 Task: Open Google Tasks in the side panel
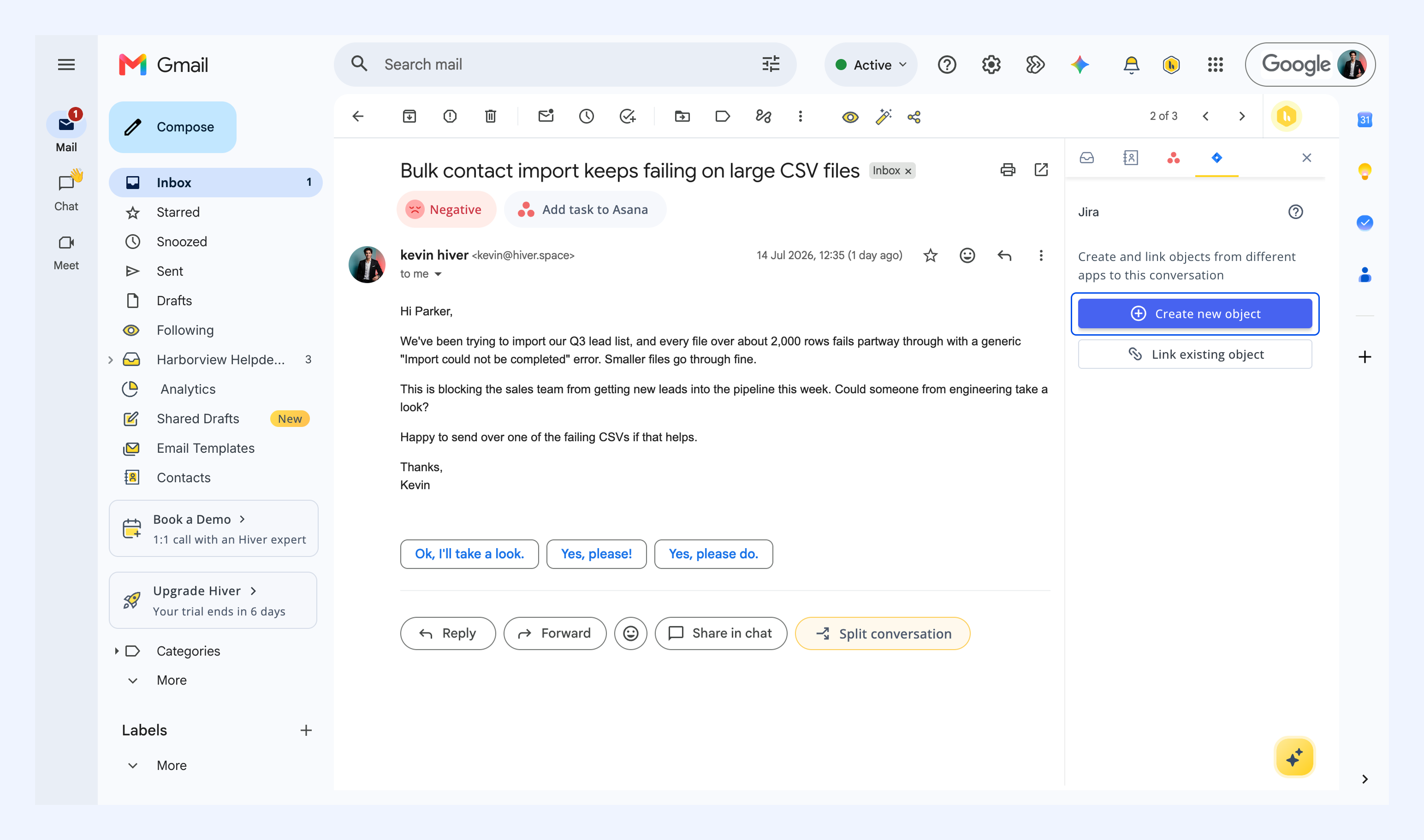[x=1365, y=223]
